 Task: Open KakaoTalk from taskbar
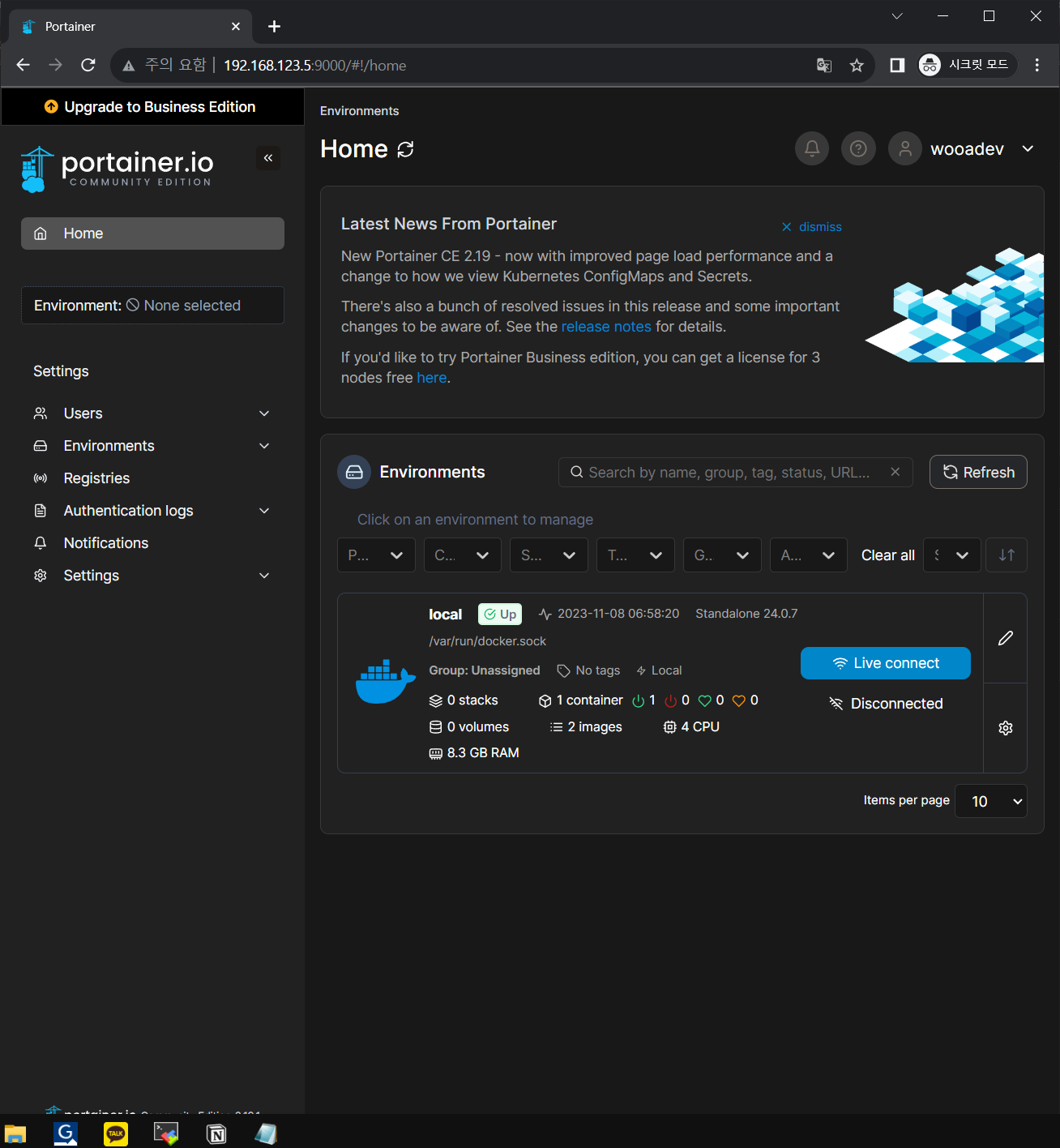[x=116, y=1133]
